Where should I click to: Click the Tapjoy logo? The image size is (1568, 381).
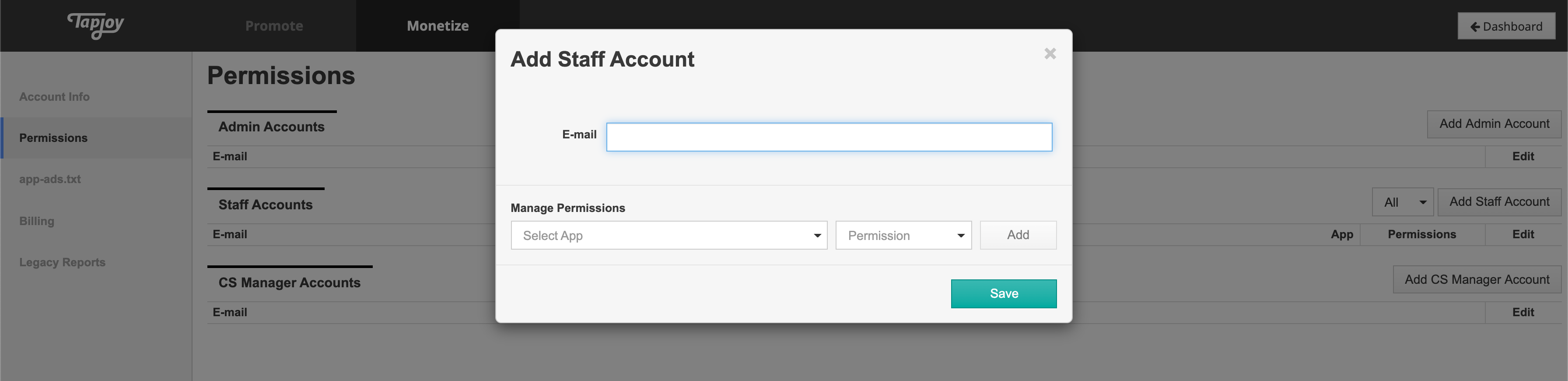click(95, 25)
